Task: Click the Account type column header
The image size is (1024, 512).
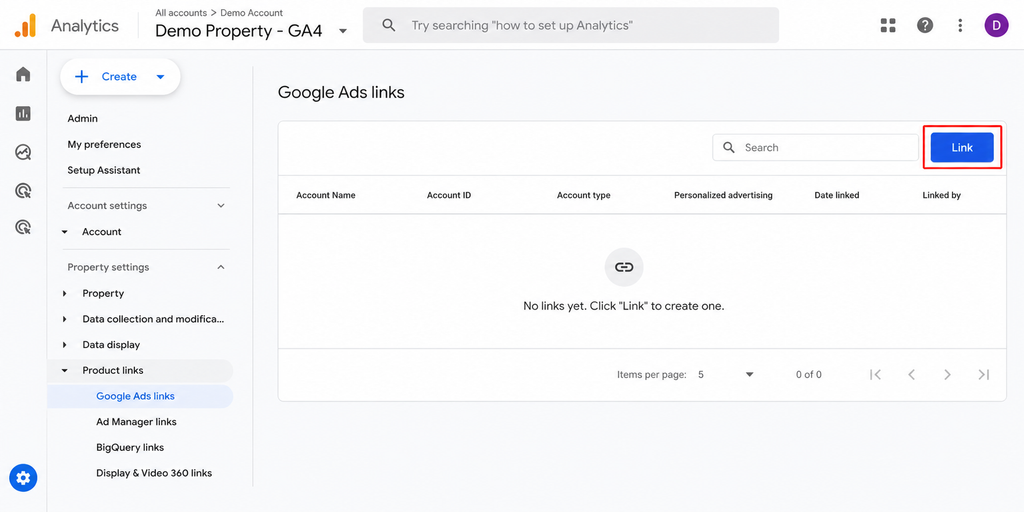Action: pyautogui.click(x=583, y=195)
